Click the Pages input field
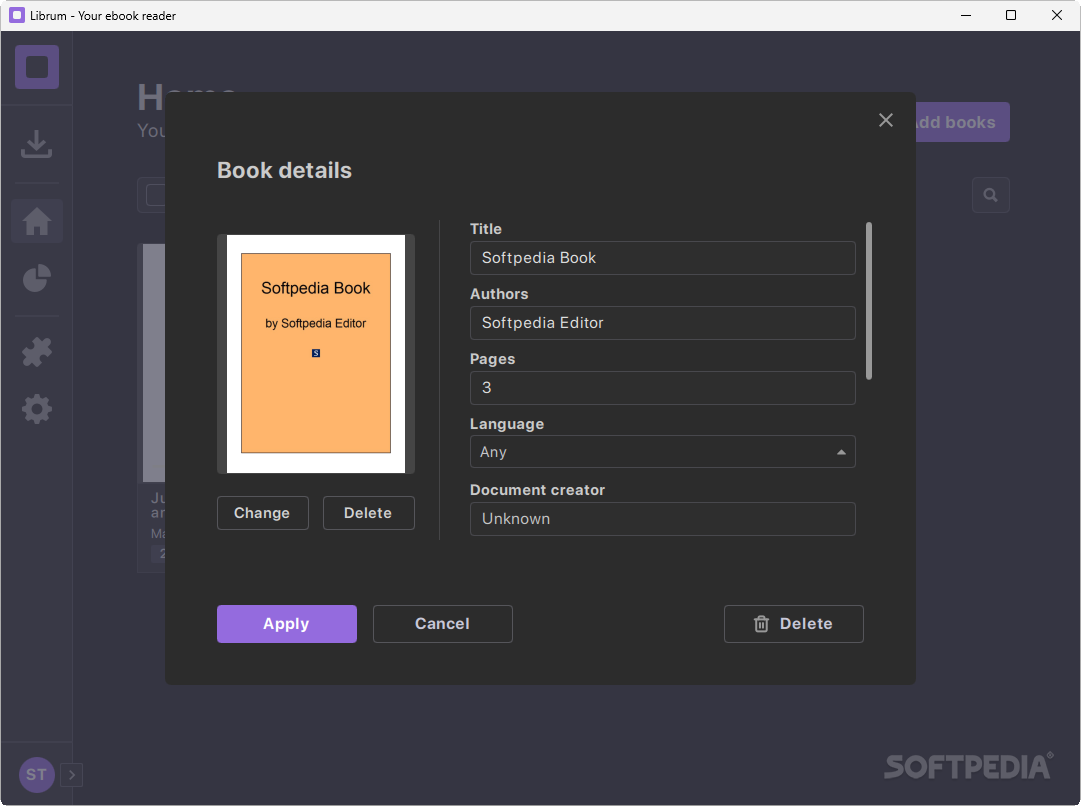 click(x=663, y=387)
